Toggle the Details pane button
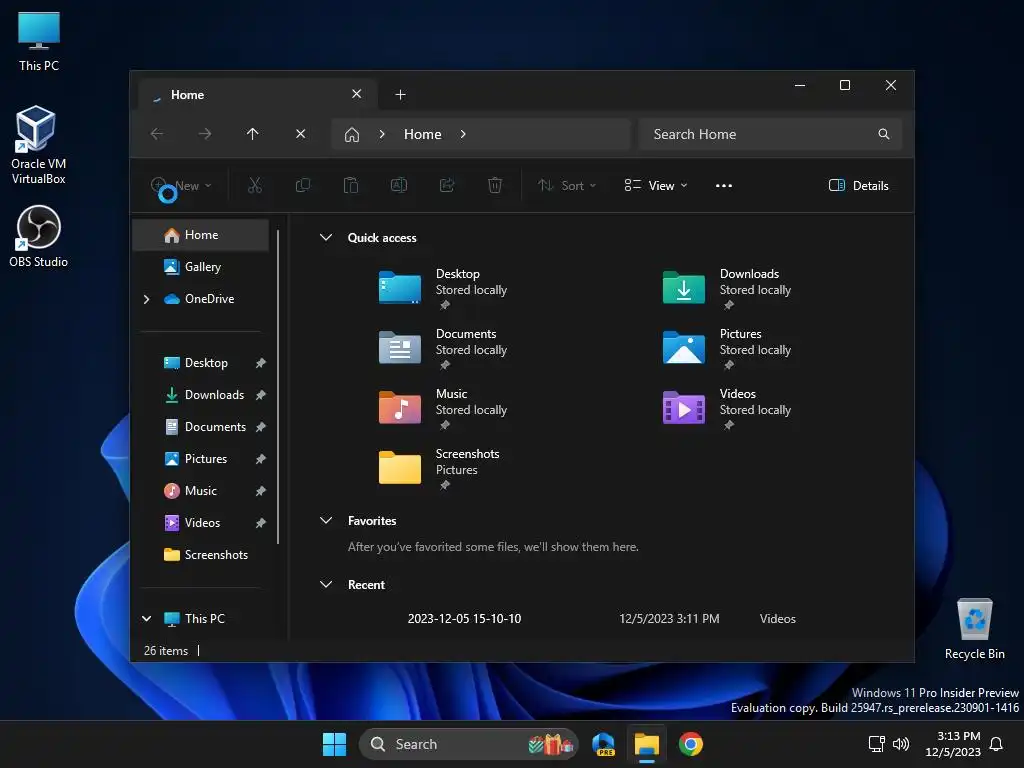This screenshot has height=768, width=1024. point(858,185)
